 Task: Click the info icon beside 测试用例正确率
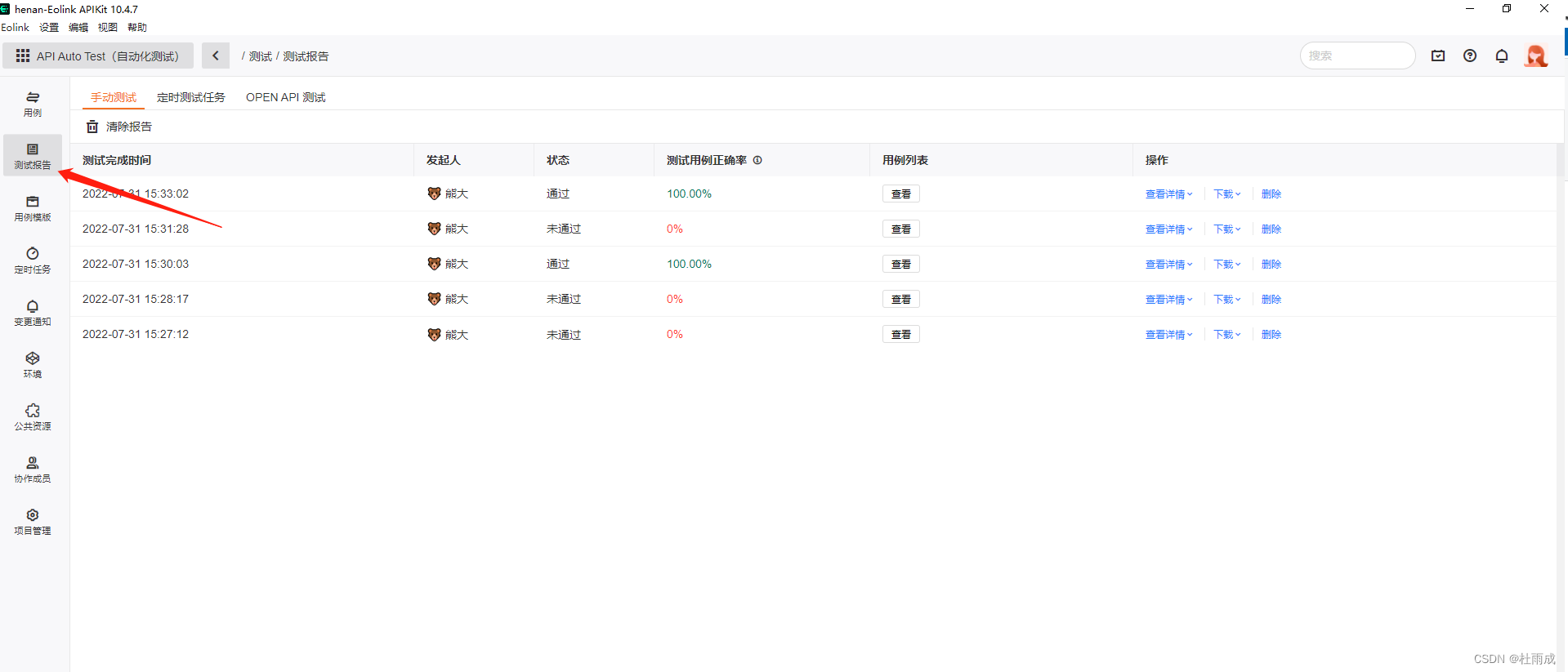(757, 160)
